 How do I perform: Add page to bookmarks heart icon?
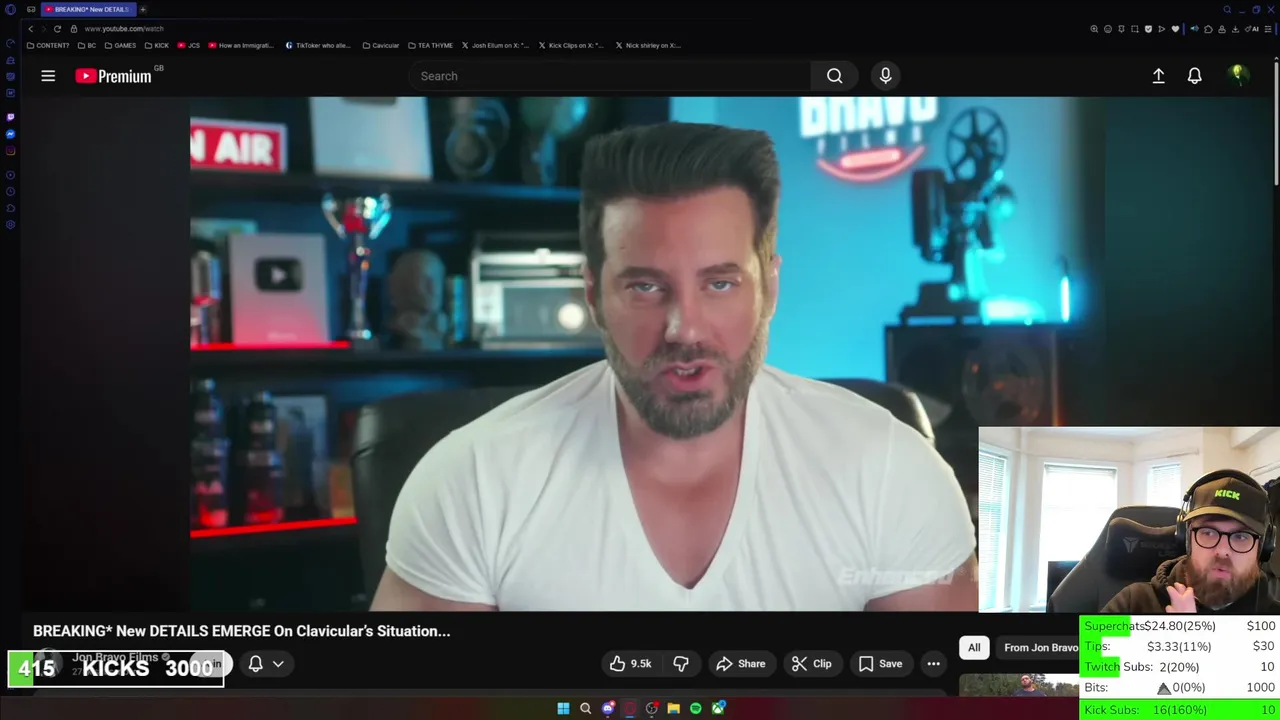[1175, 29]
